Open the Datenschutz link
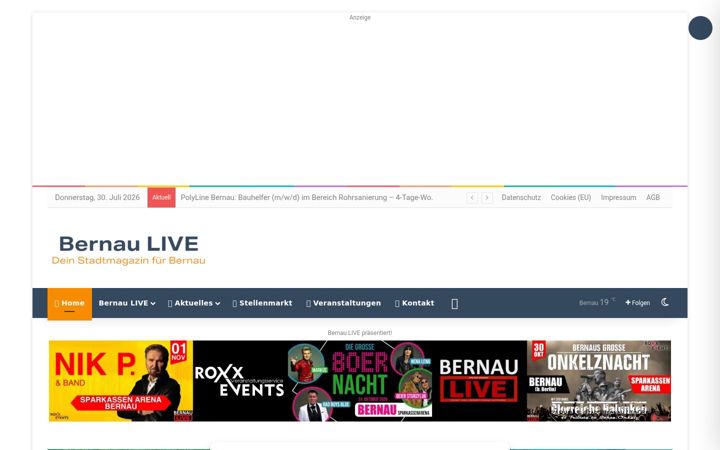Image resolution: width=720 pixels, height=450 pixels. coord(521,197)
